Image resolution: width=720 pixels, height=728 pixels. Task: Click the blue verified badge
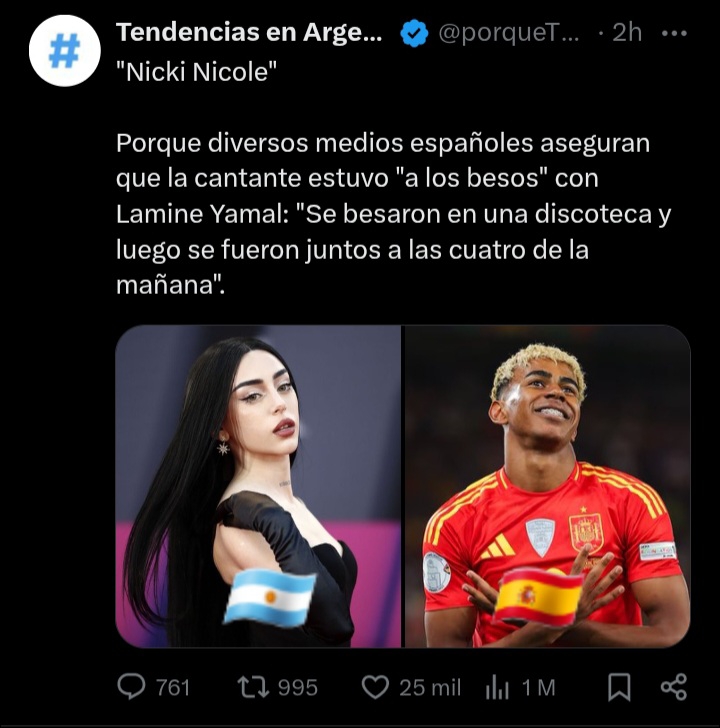[x=414, y=33]
